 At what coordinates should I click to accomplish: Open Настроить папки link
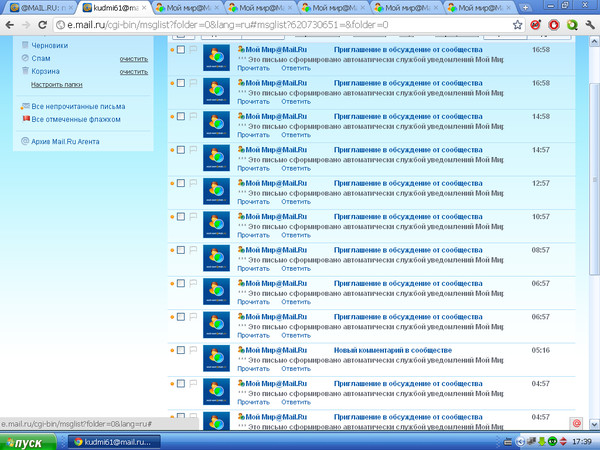pos(57,85)
